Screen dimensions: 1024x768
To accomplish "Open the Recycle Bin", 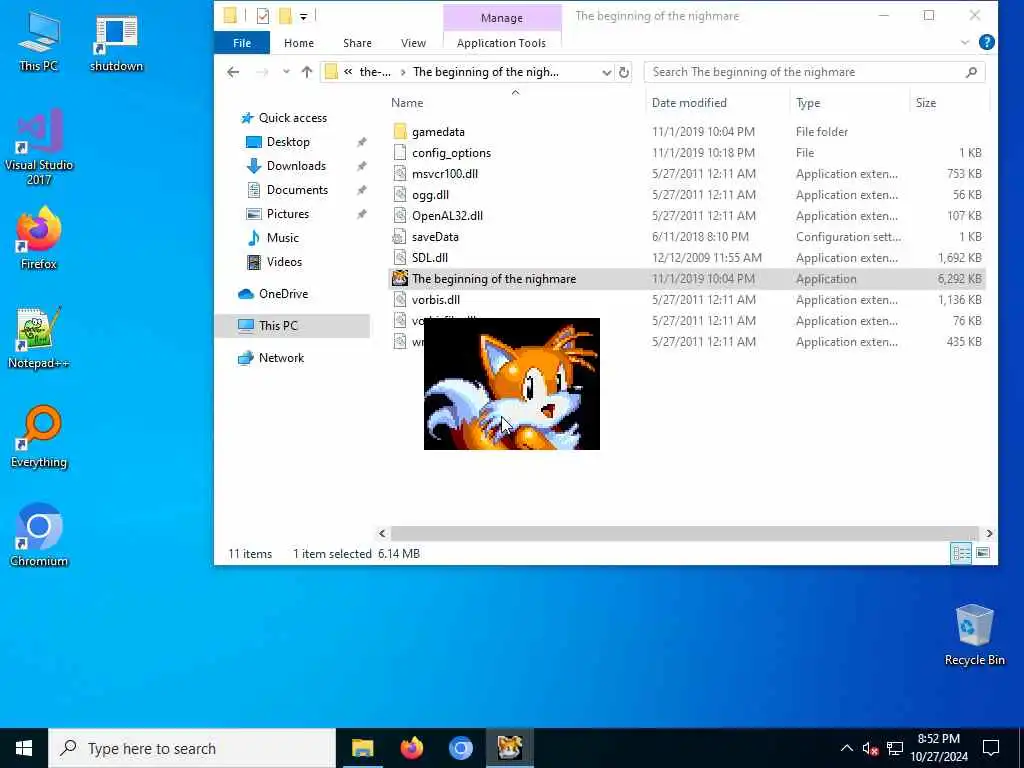I will click(974, 635).
